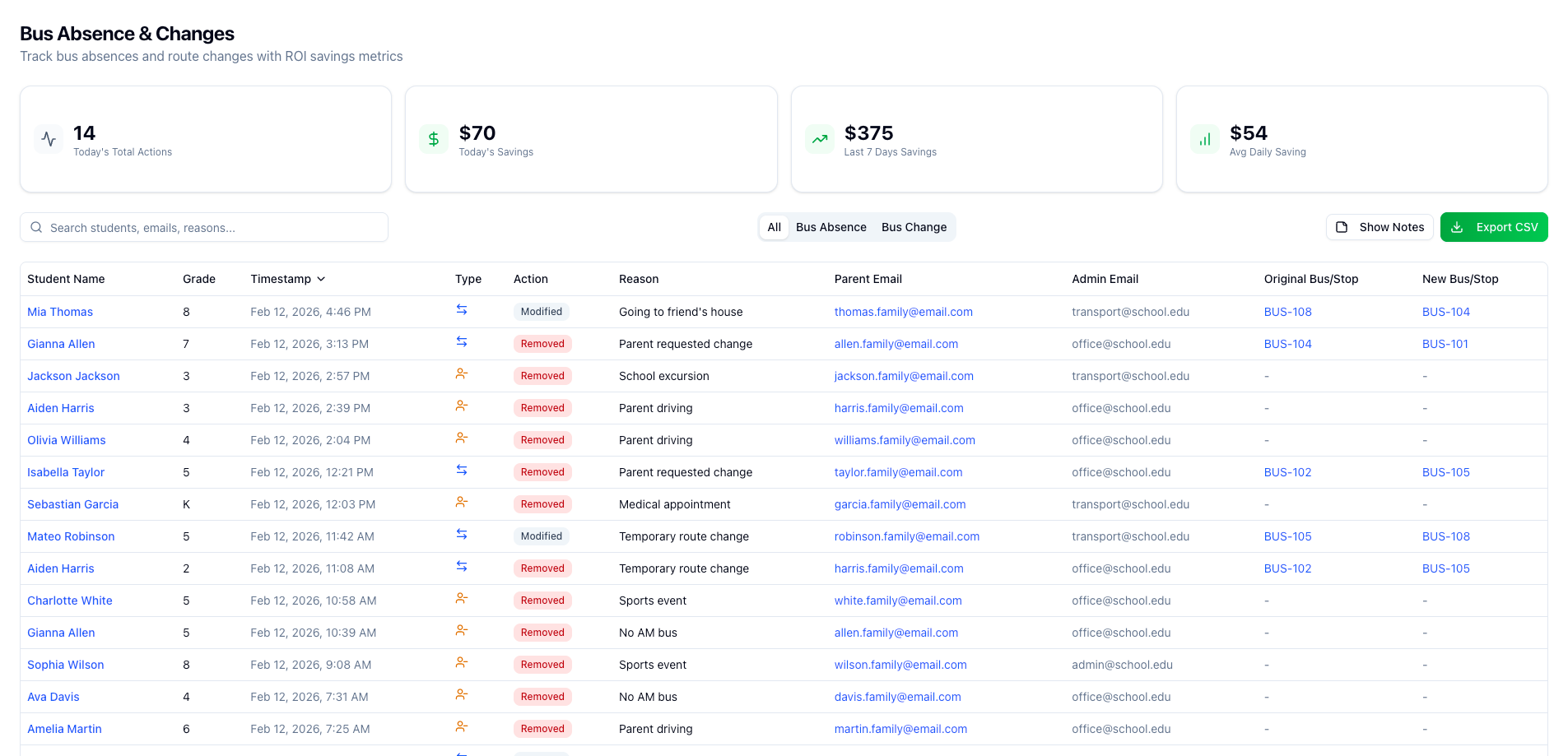Click the Student Name column header
This screenshot has width=1568, height=756.
tap(66, 279)
